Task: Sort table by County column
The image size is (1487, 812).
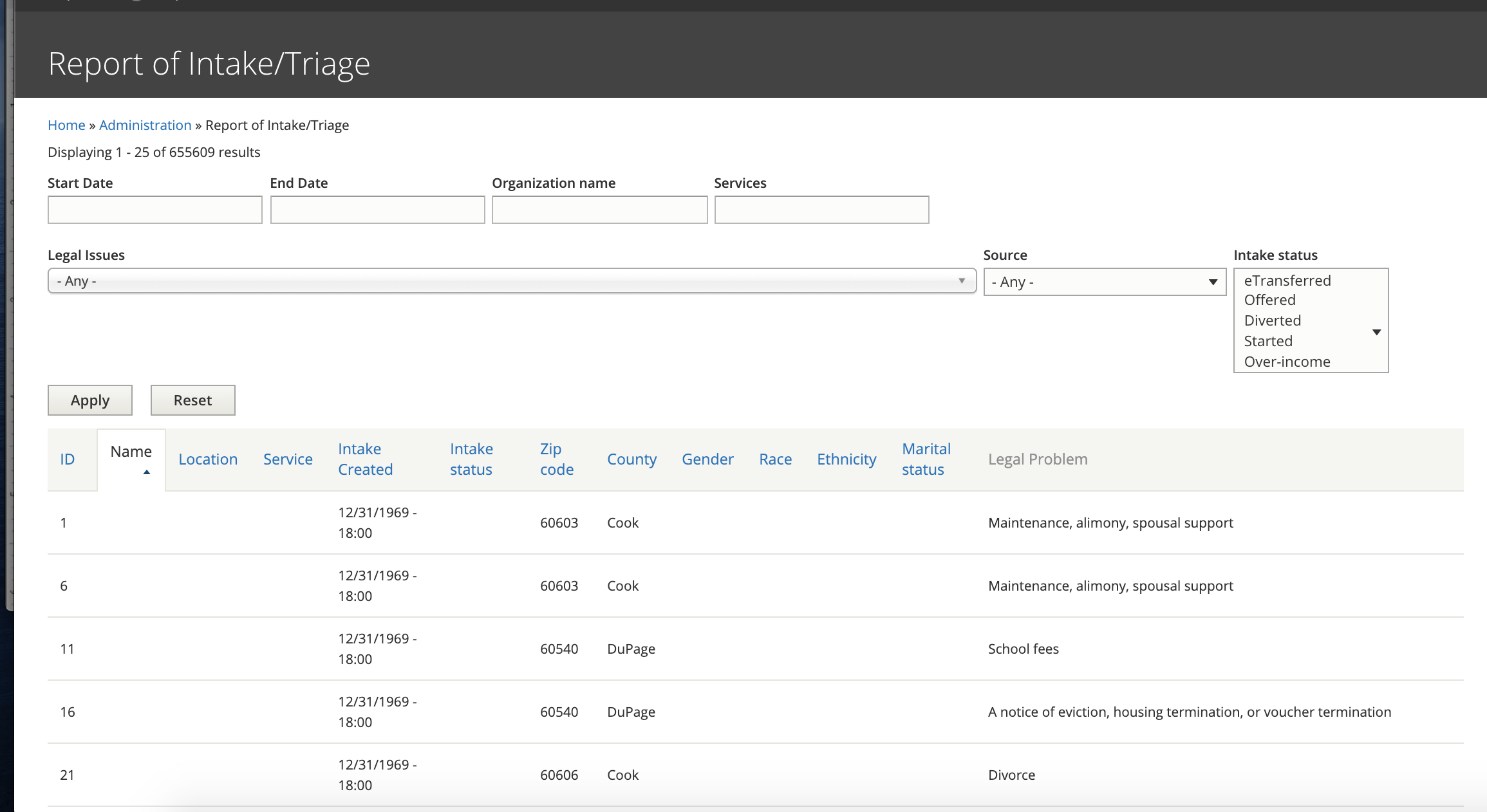Action: 632,459
